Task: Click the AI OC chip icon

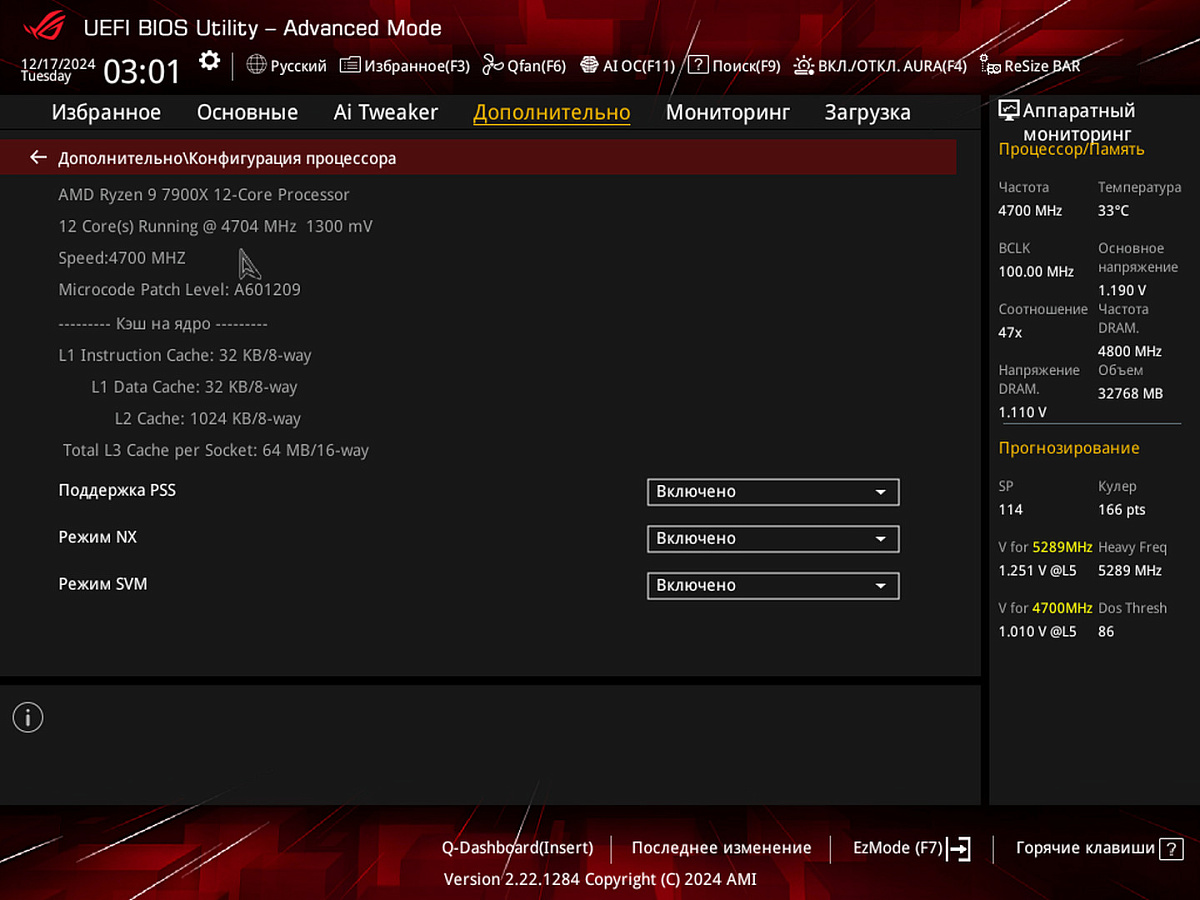Action: click(x=590, y=65)
